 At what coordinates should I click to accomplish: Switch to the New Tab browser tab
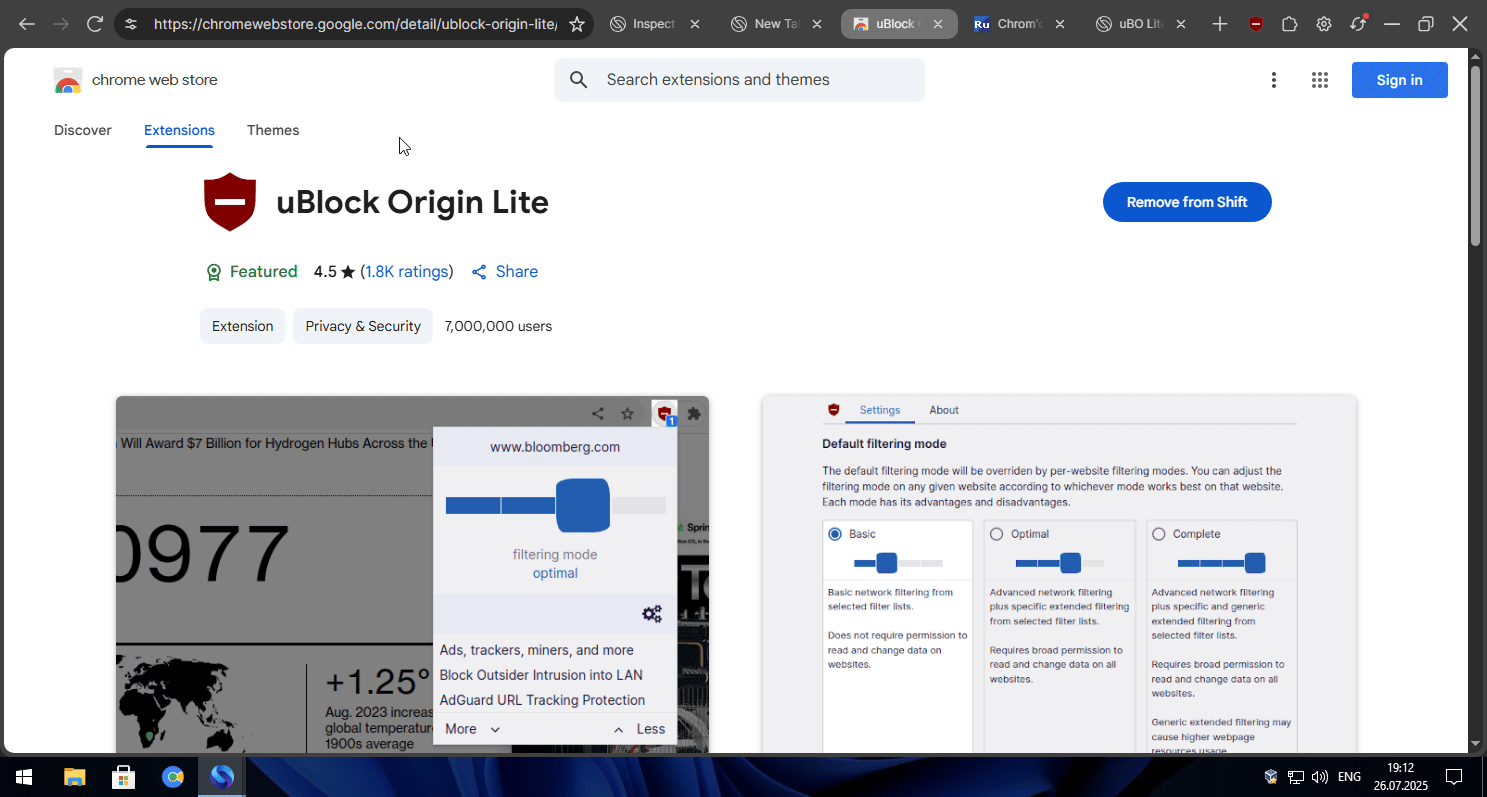pyautogui.click(x=766, y=24)
